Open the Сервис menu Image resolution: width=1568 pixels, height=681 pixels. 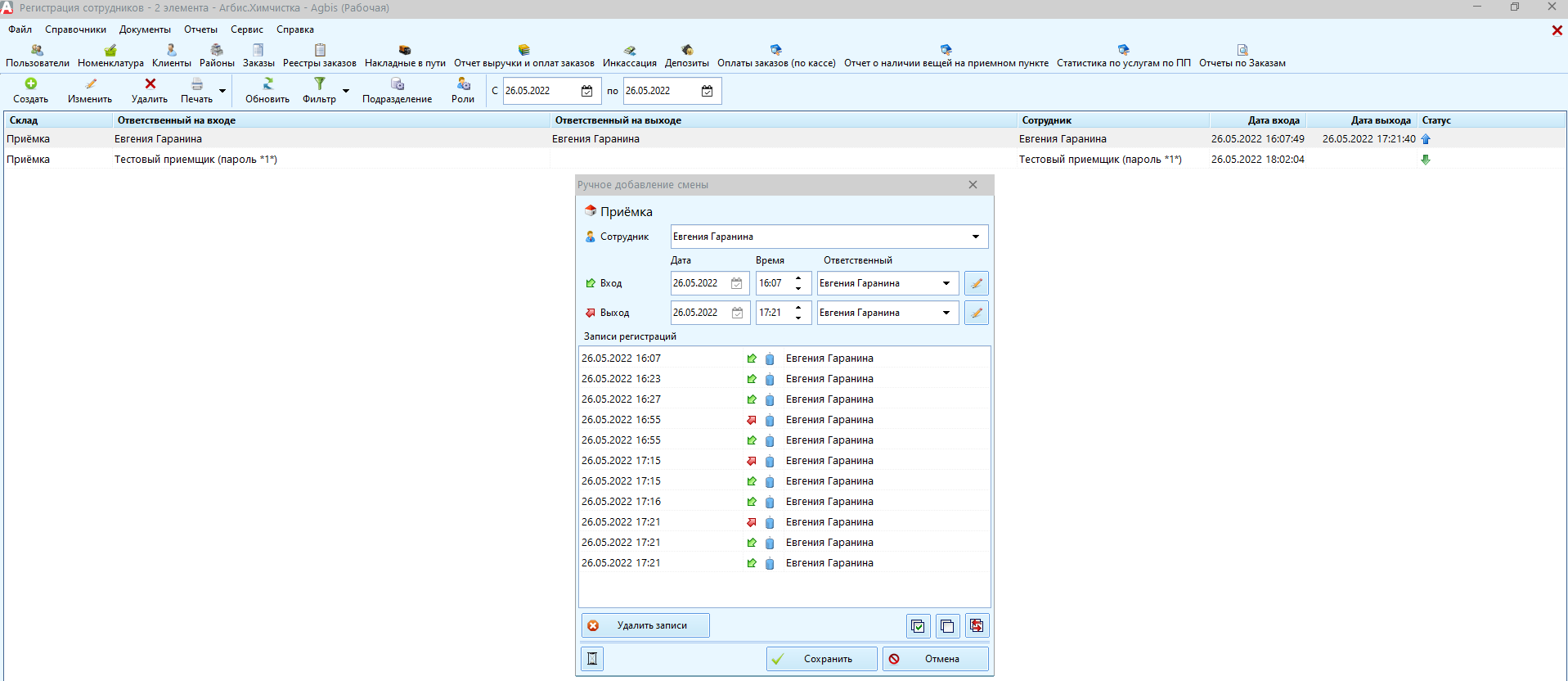point(247,29)
